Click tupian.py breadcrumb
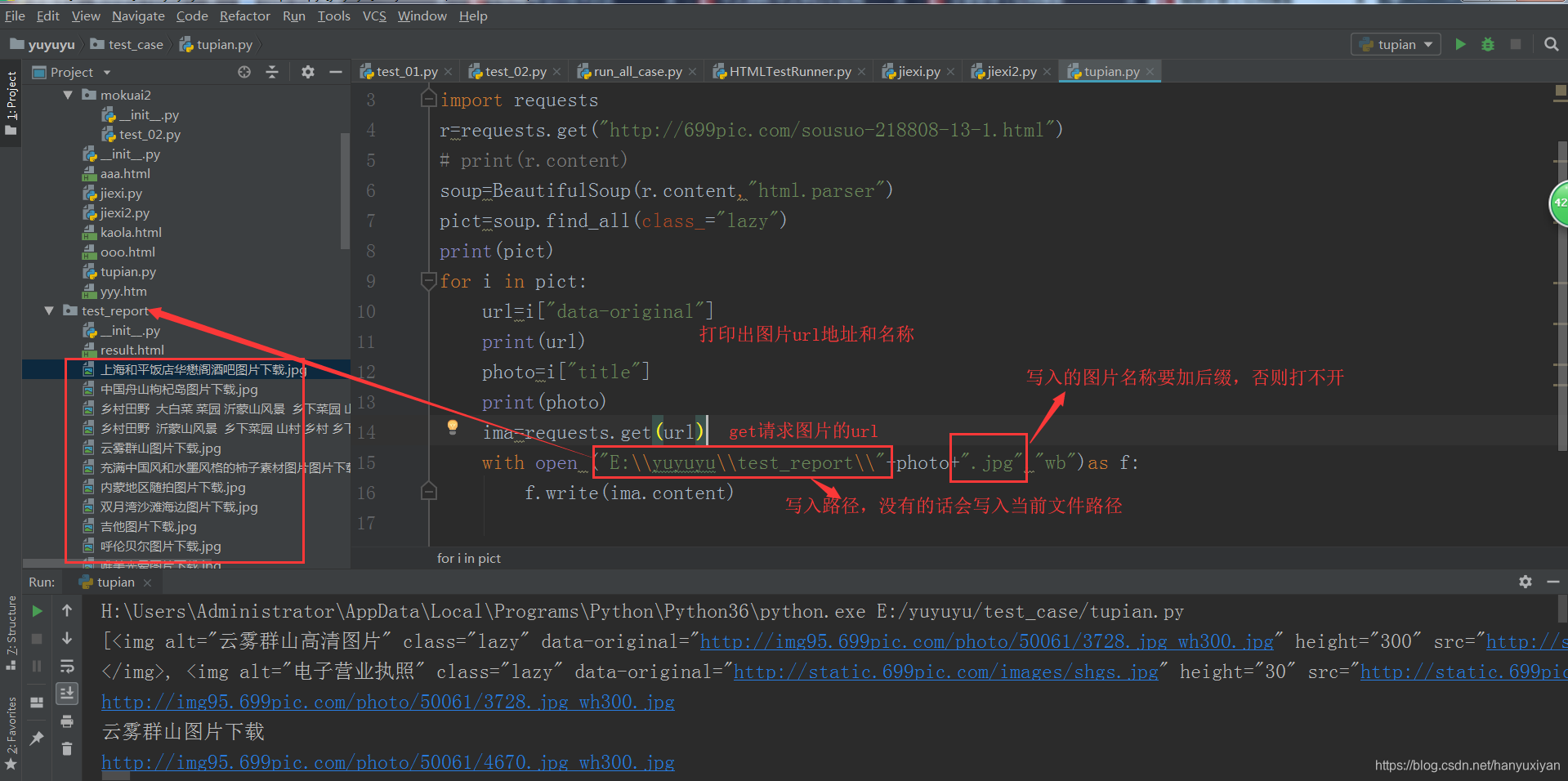The height and width of the screenshot is (781, 1568). coord(216,45)
